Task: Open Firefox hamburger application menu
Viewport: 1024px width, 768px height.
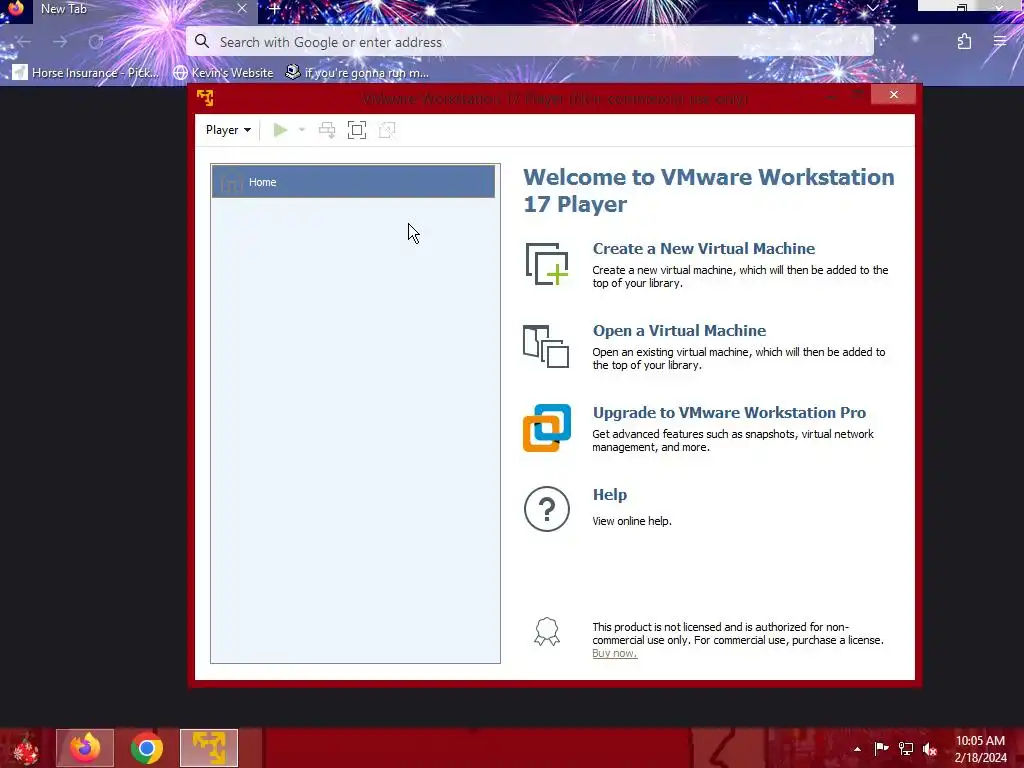Action: click(x=1000, y=42)
